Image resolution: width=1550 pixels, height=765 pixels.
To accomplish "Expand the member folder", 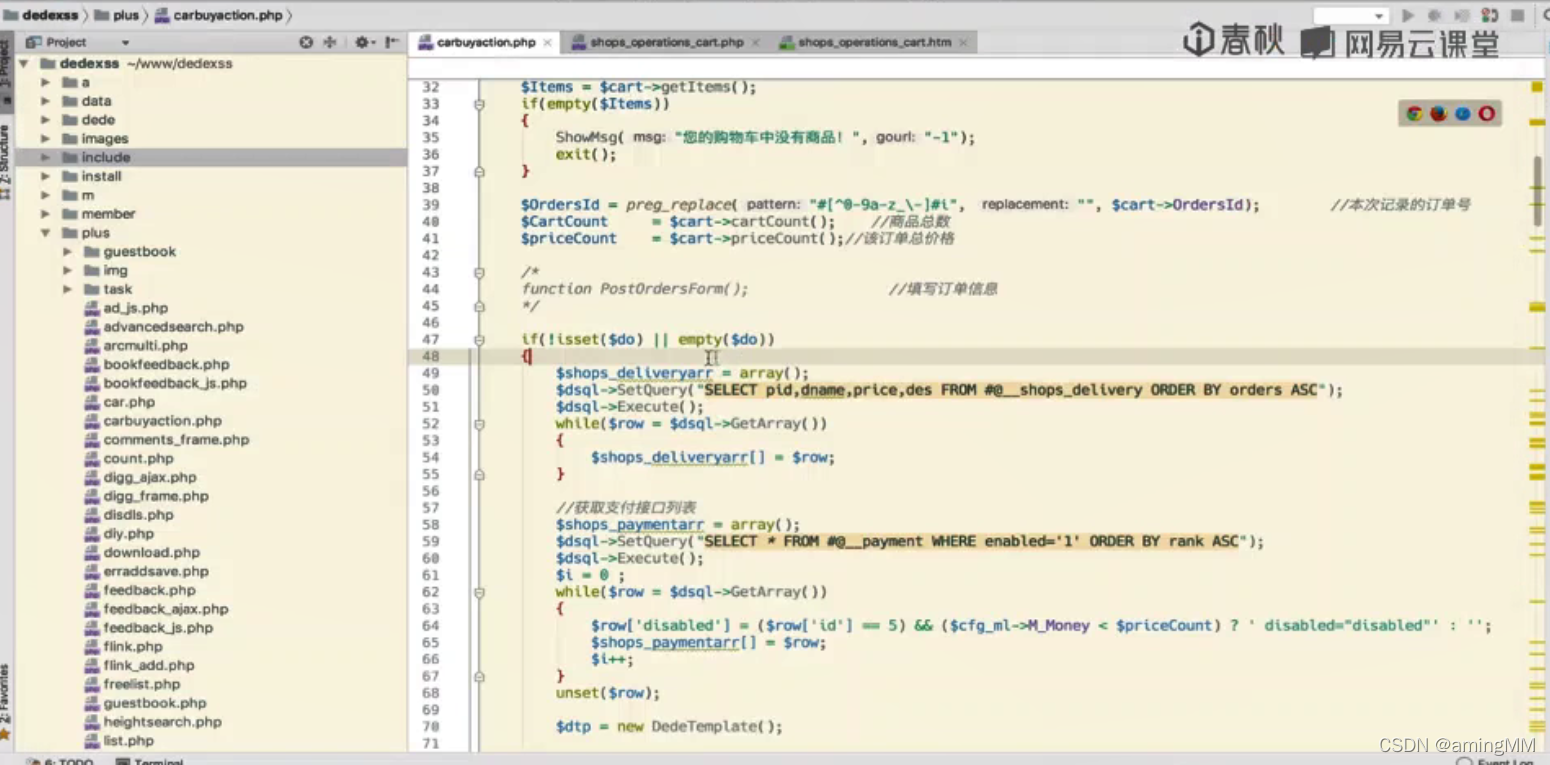I will pyautogui.click(x=45, y=214).
